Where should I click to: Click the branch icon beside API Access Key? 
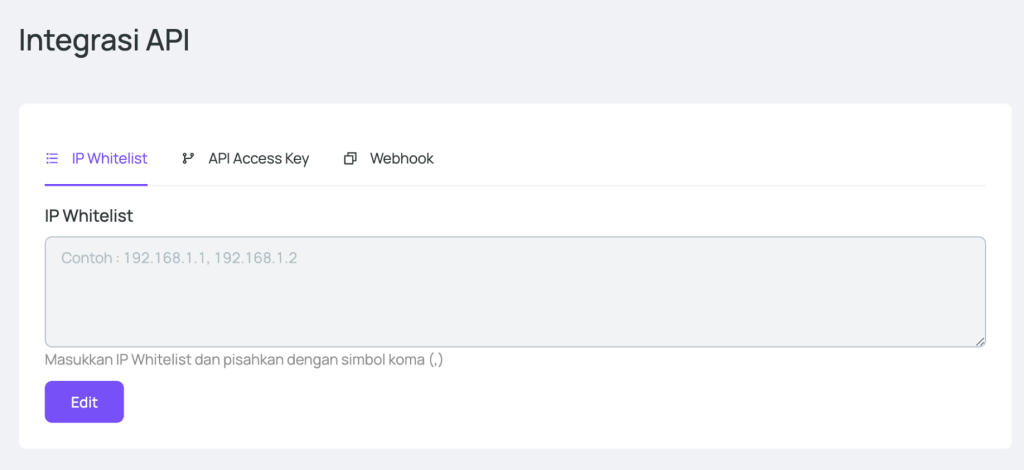click(188, 158)
